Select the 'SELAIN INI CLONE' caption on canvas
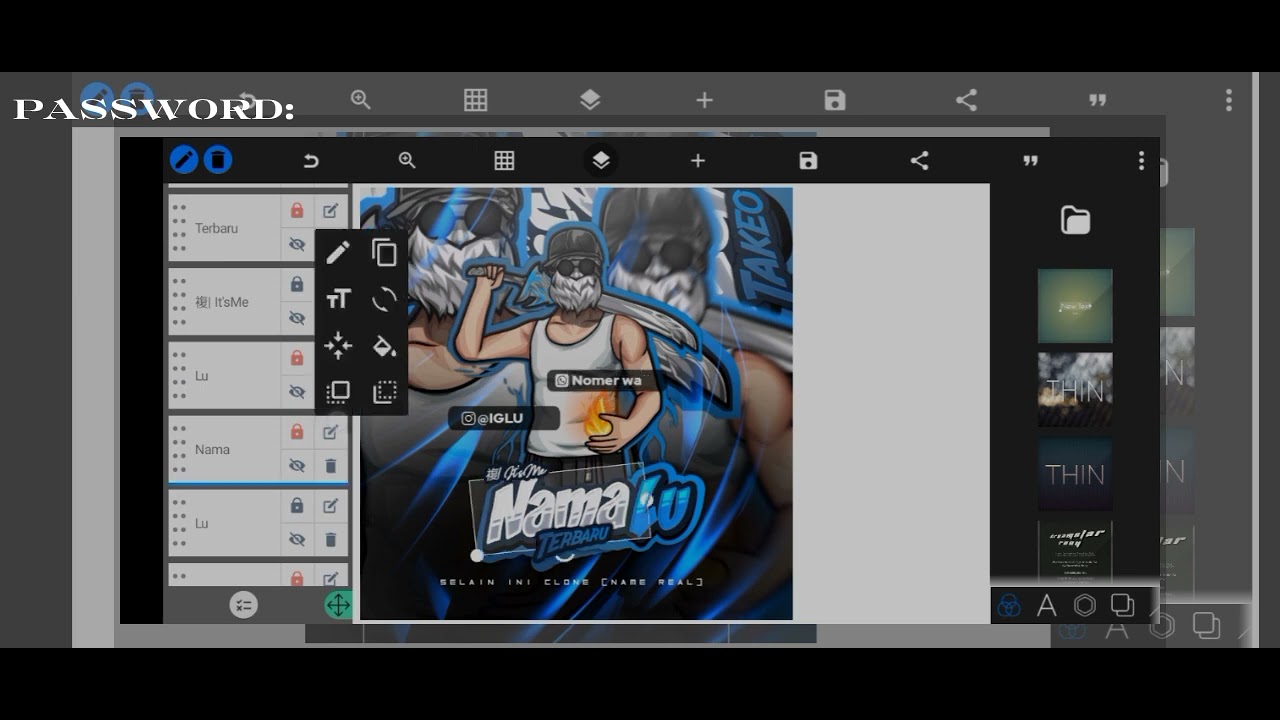 click(571, 581)
